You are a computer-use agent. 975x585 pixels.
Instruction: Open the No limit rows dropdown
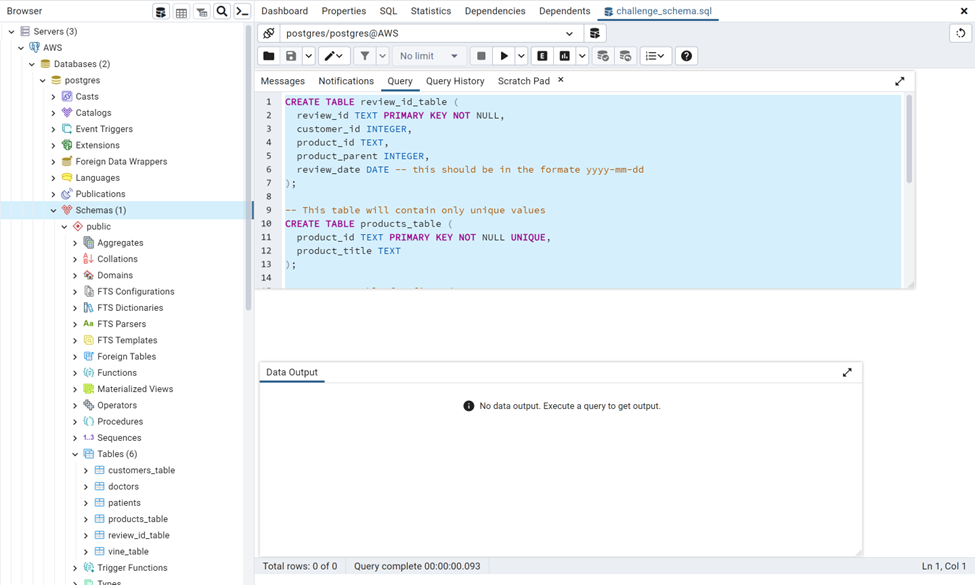pos(428,56)
